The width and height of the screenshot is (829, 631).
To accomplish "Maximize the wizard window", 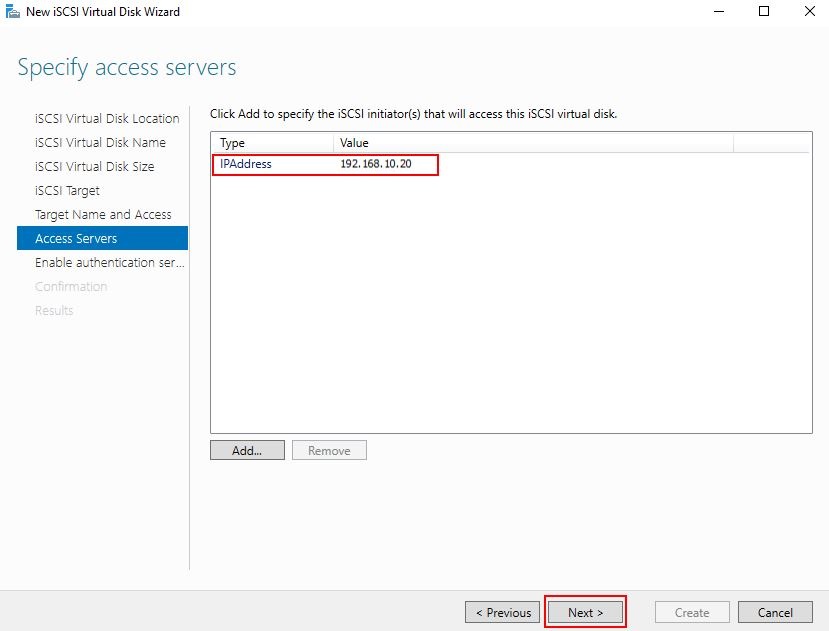I will (763, 11).
